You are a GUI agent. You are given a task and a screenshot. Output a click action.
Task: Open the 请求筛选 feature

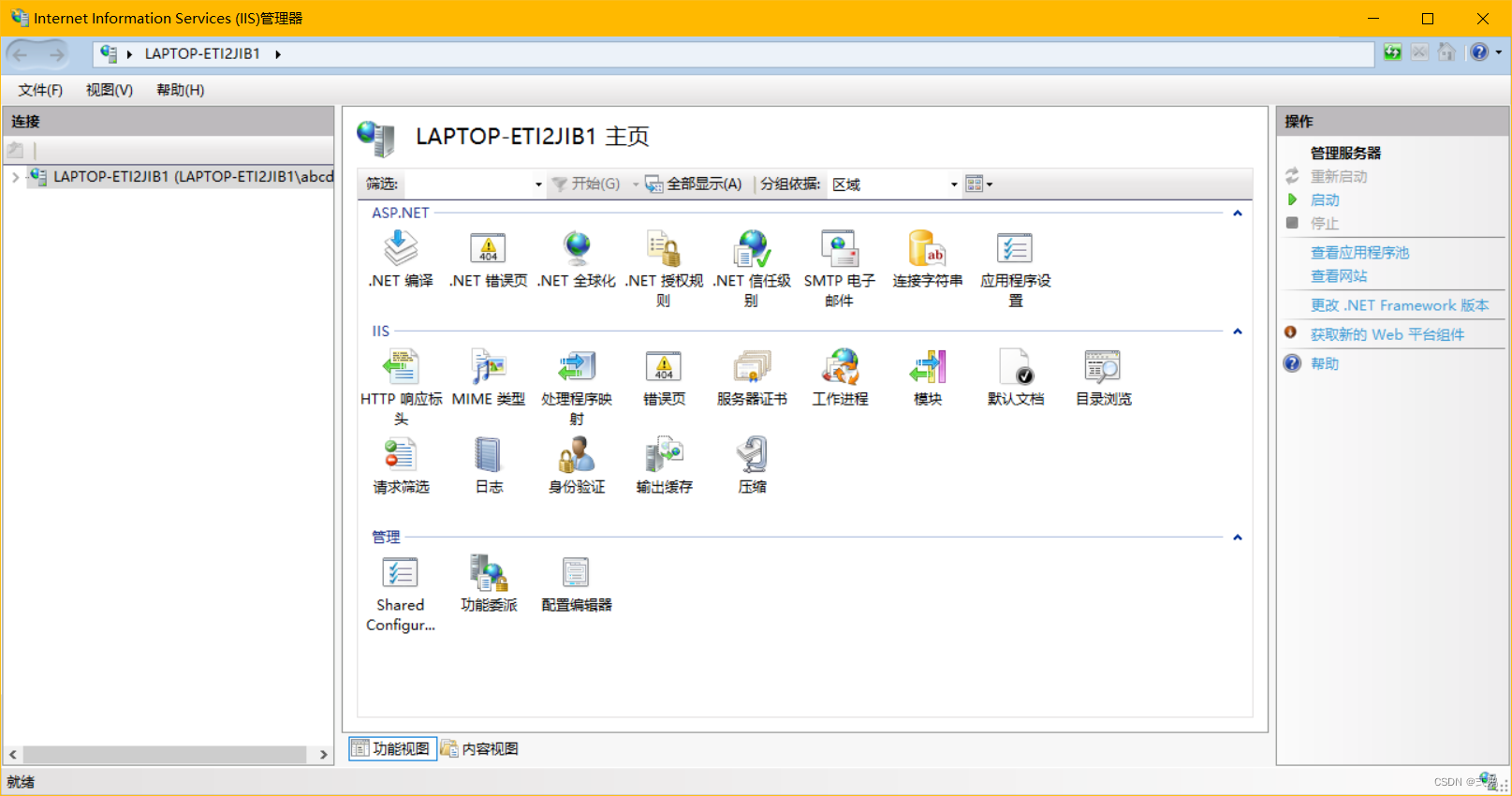point(401,465)
